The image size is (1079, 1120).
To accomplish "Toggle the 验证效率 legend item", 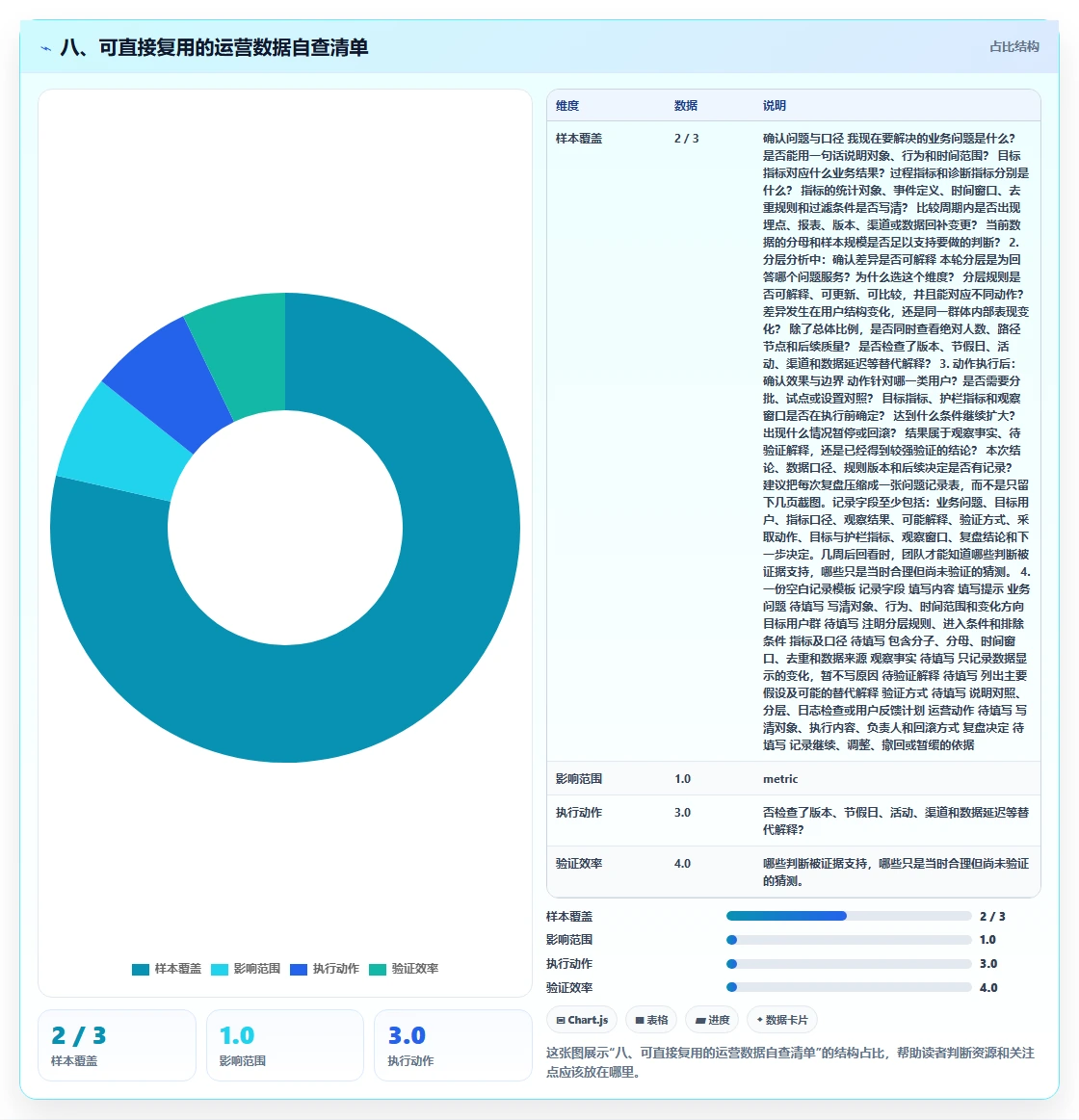I will (404, 969).
